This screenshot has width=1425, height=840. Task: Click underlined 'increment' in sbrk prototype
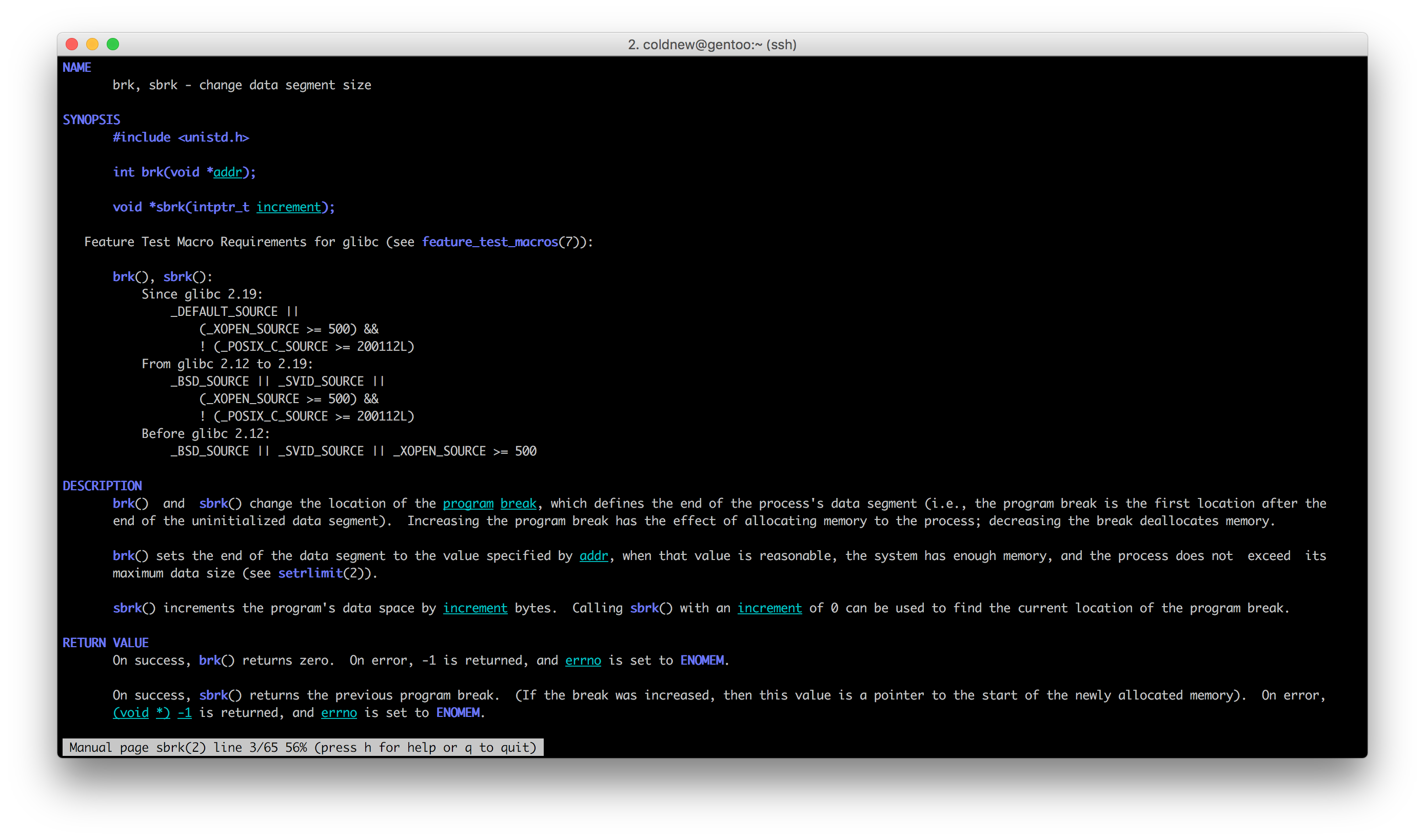click(x=289, y=207)
